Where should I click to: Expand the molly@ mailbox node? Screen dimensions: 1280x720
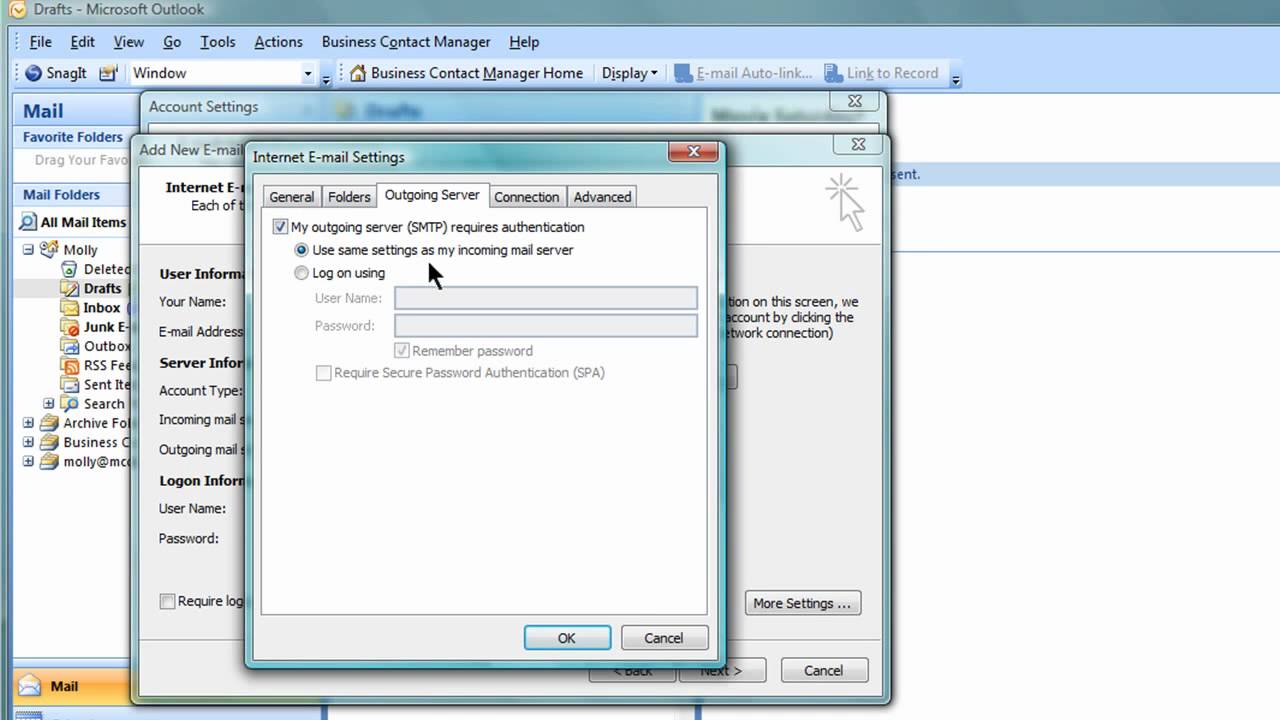point(28,462)
